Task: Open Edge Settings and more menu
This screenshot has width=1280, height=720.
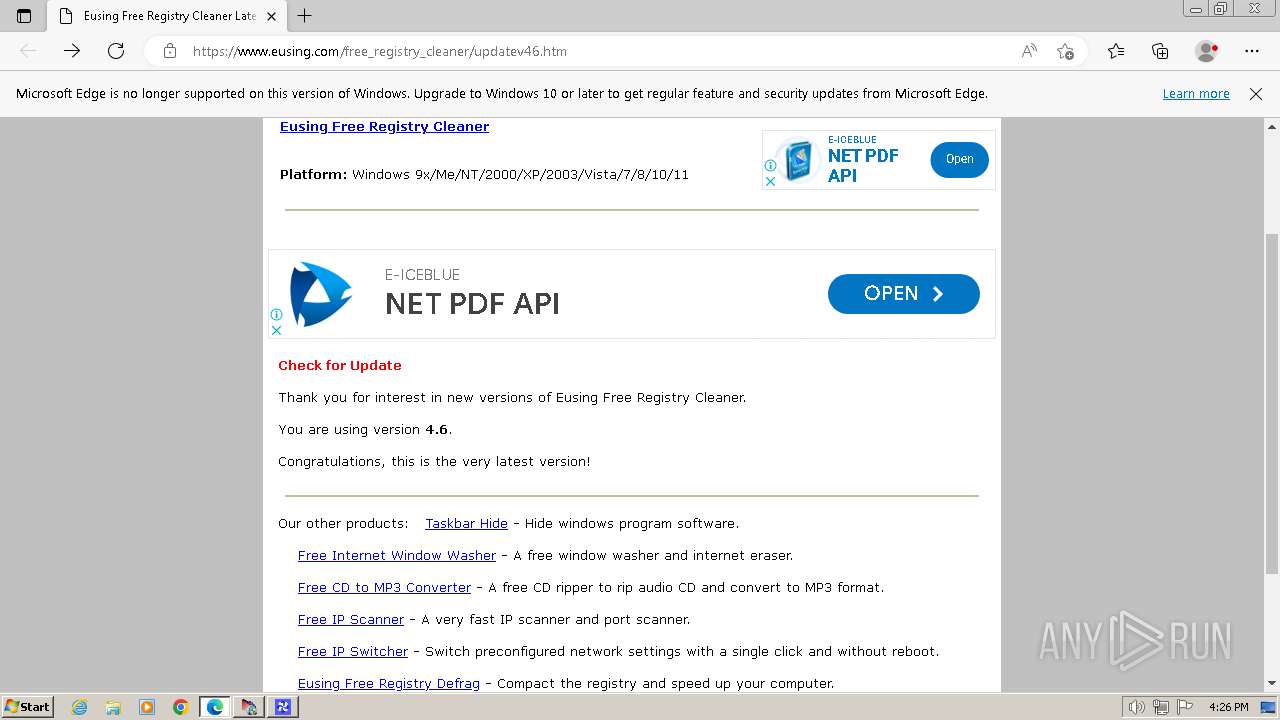Action: click(1252, 51)
